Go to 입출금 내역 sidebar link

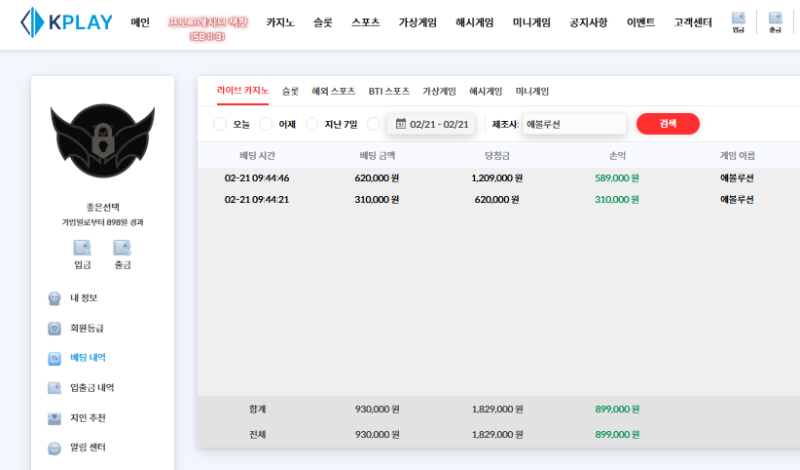[92, 388]
